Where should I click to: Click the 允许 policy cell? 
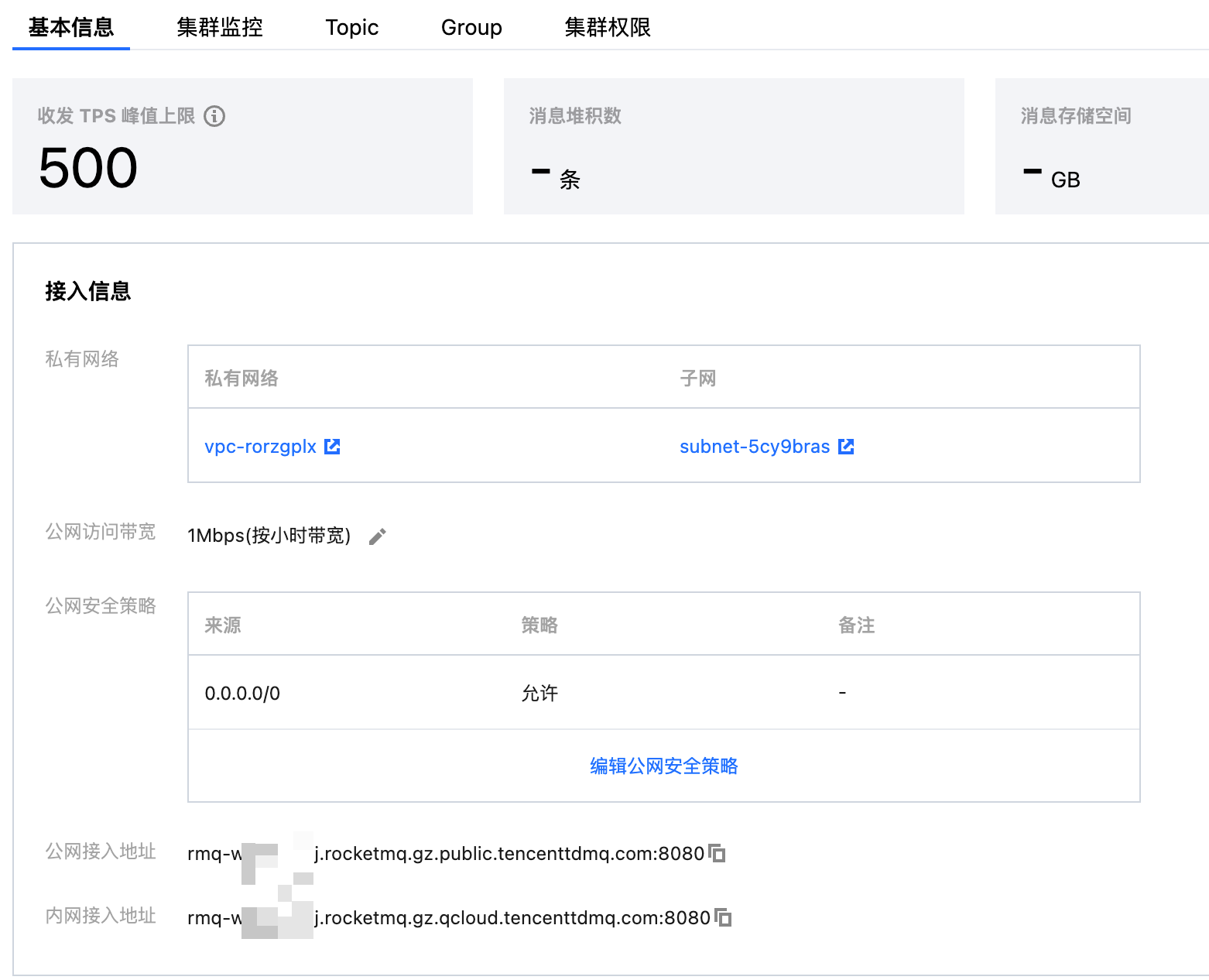[539, 693]
